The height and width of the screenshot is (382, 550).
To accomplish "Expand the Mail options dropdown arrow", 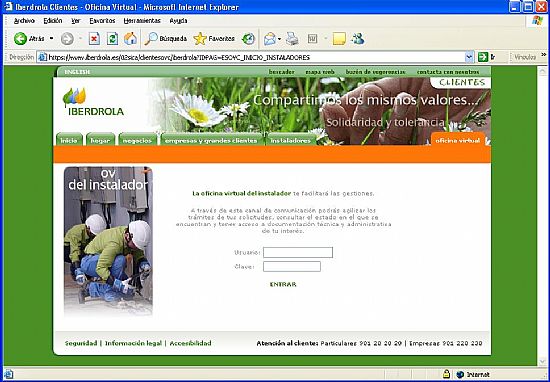I will [280, 39].
